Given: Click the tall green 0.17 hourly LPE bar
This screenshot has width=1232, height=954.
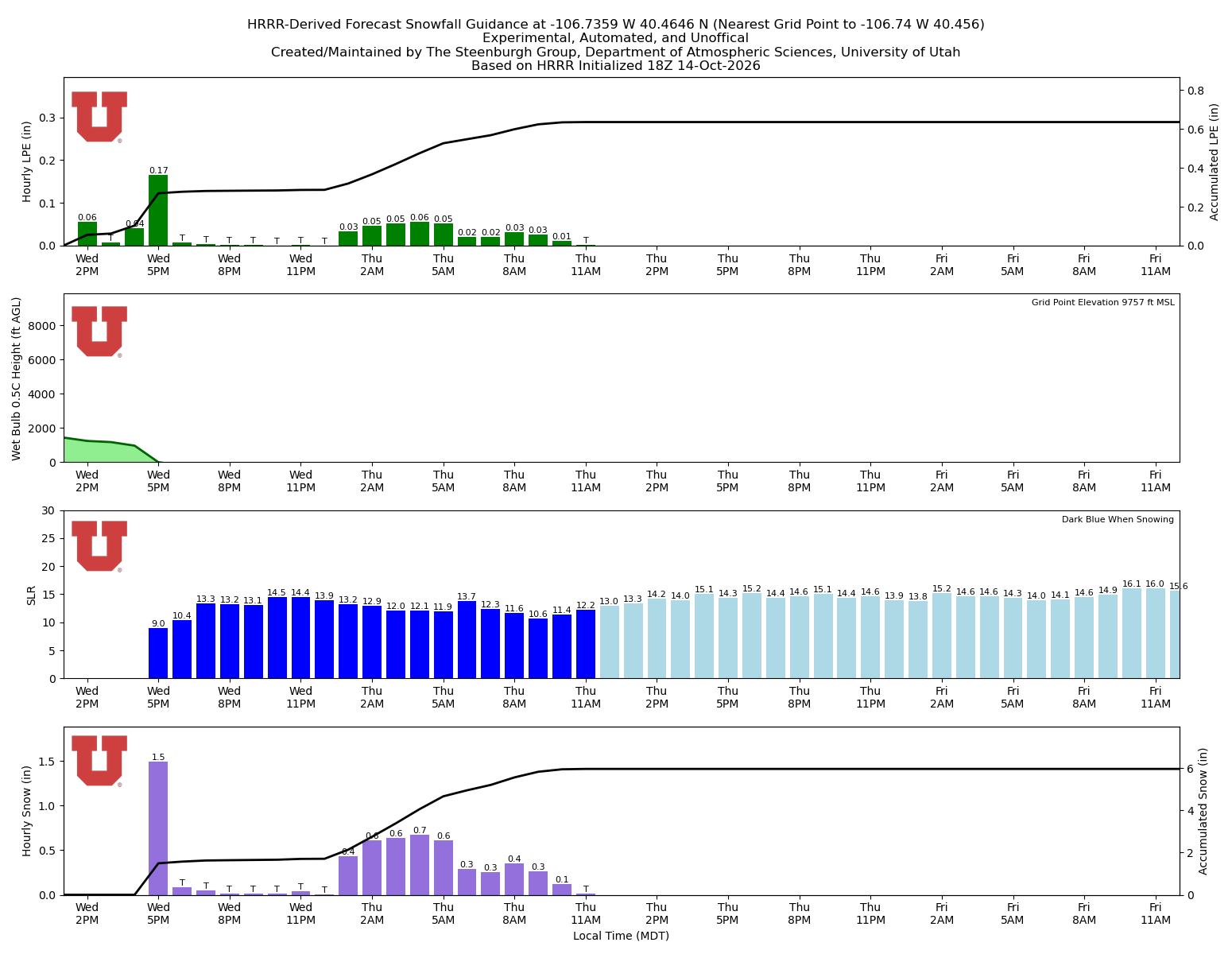Looking at the screenshot, I should coord(158,211).
